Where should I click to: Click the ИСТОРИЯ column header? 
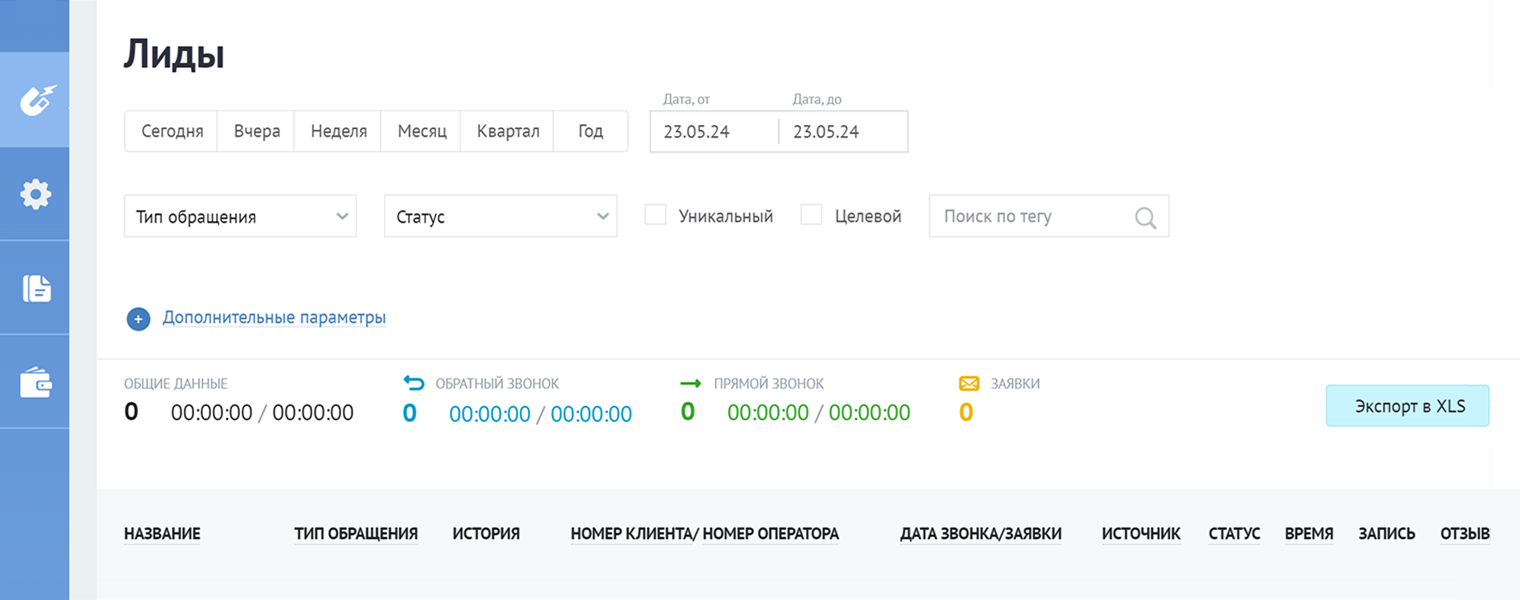click(486, 534)
